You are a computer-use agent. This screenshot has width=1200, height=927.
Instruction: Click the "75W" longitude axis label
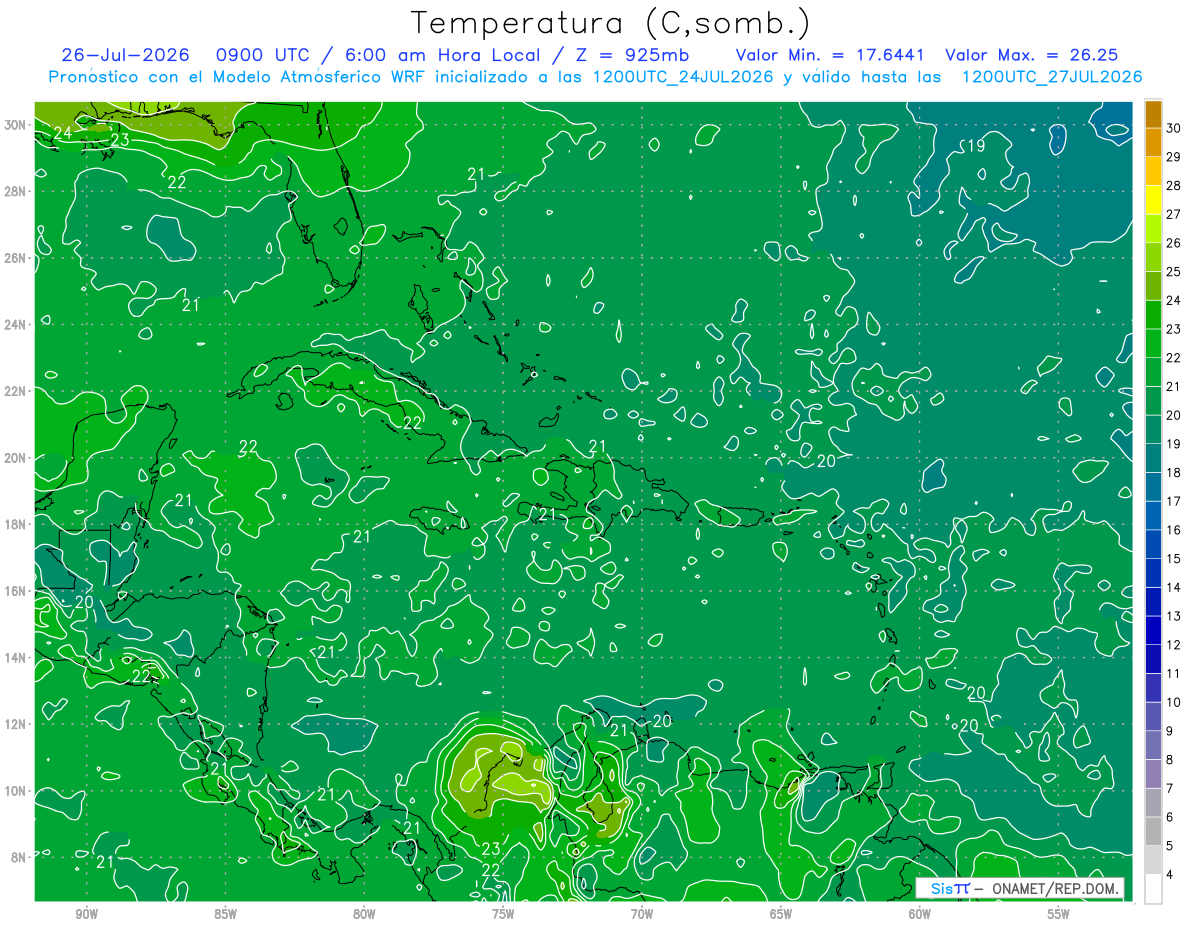pyautogui.click(x=503, y=914)
